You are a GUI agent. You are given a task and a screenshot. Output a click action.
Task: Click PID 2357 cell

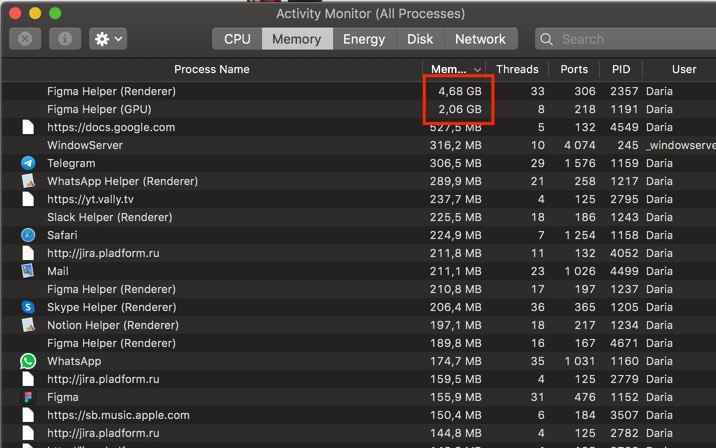624,91
